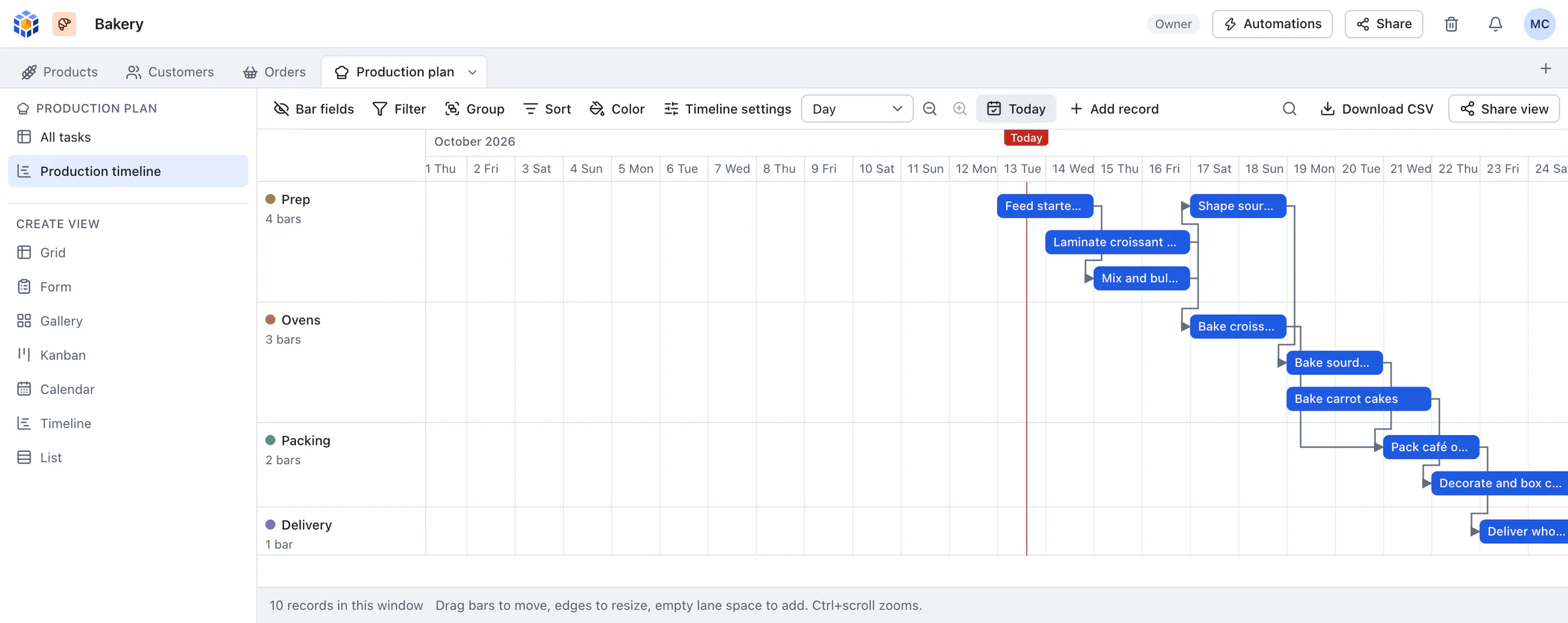Click the Bakery base icon
The width and height of the screenshot is (1568, 623).
point(64,24)
